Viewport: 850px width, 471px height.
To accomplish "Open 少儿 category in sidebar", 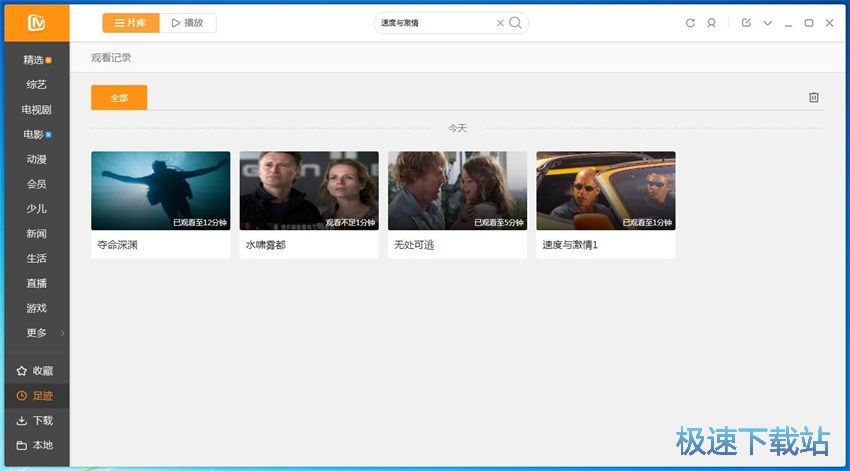I will [36, 209].
